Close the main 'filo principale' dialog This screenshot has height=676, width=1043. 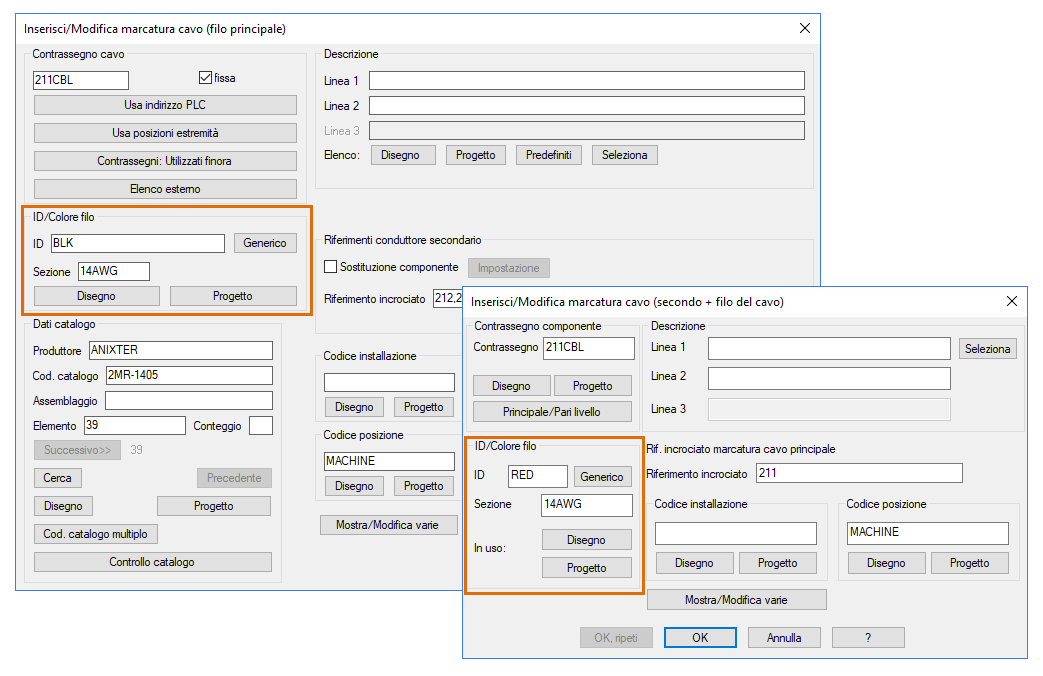point(805,28)
